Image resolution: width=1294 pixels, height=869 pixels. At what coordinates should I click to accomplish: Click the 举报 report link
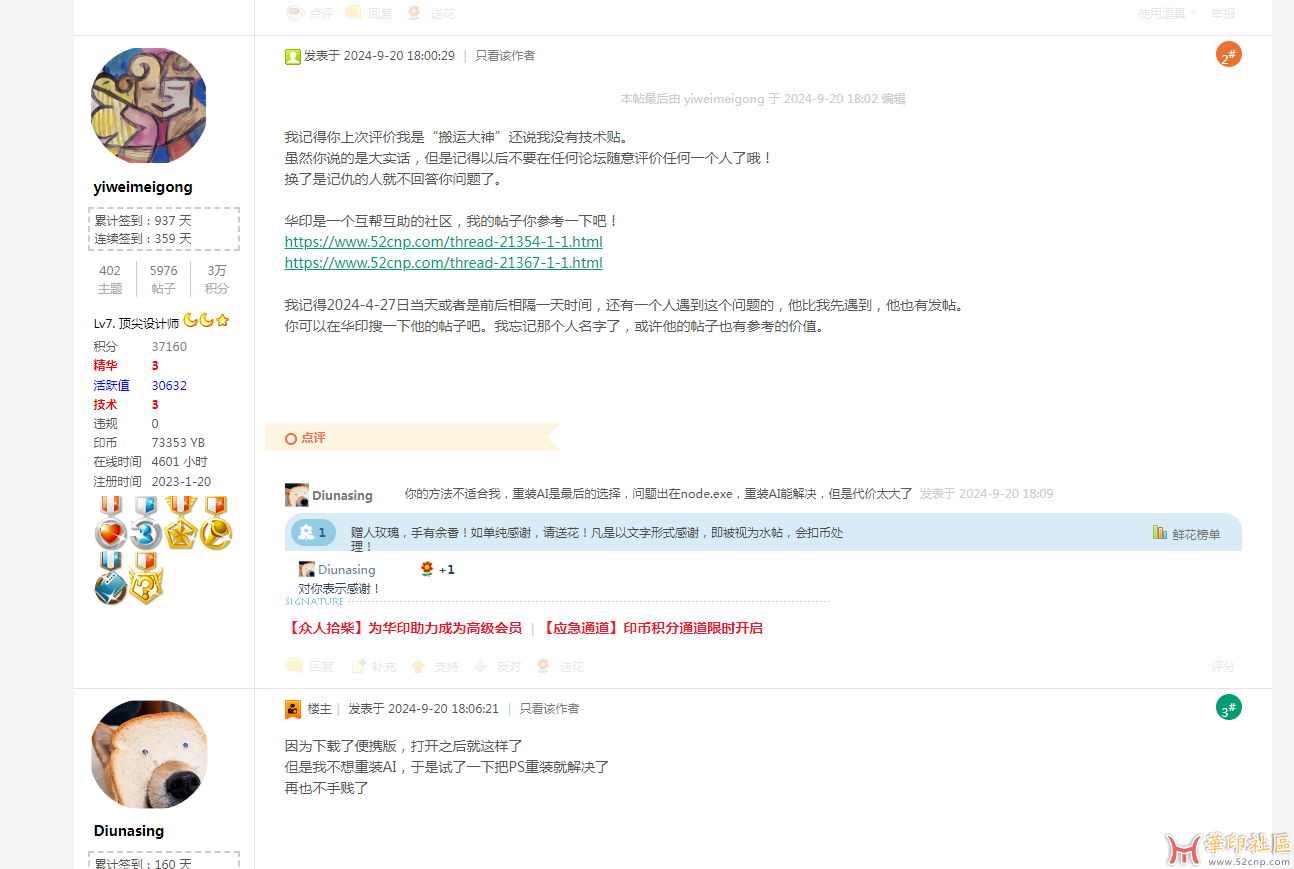(1222, 13)
